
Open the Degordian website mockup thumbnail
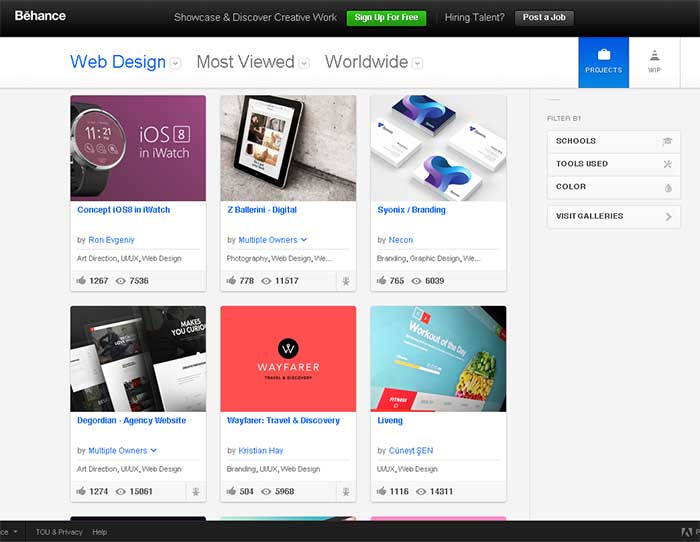(x=138, y=359)
